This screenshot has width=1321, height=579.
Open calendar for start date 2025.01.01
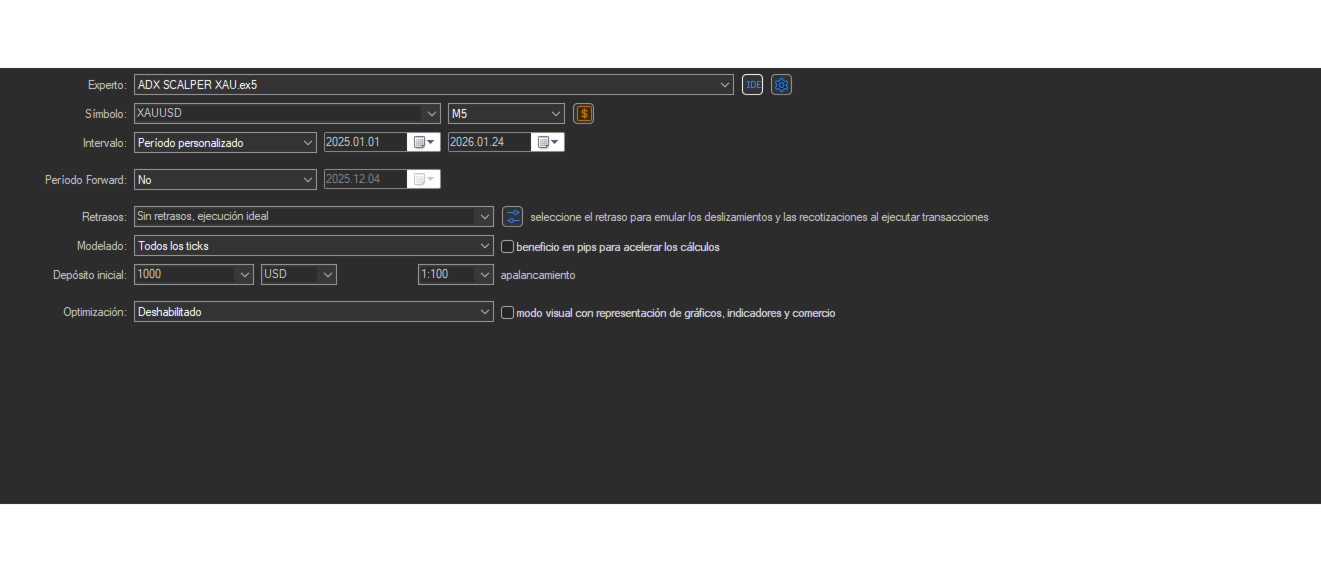click(x=425, y=142)
